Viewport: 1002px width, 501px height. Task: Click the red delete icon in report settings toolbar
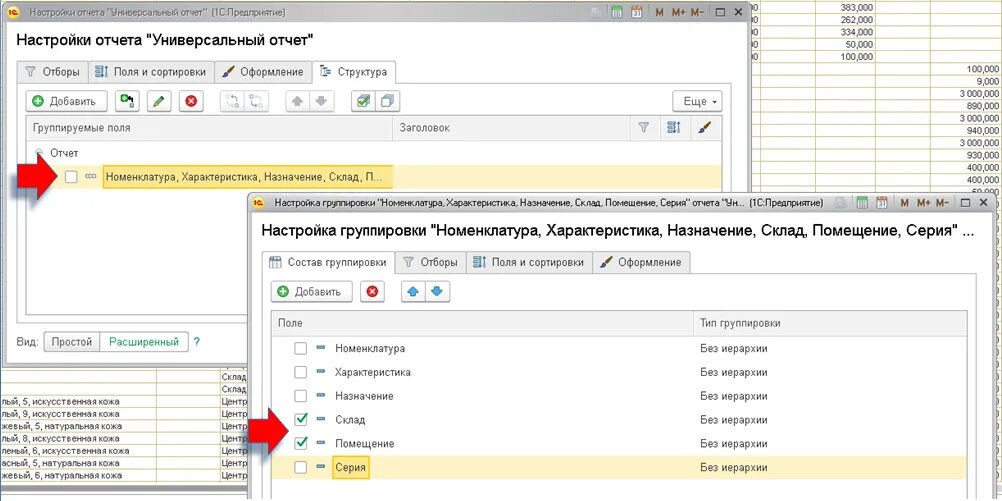(x=191, y=101)
